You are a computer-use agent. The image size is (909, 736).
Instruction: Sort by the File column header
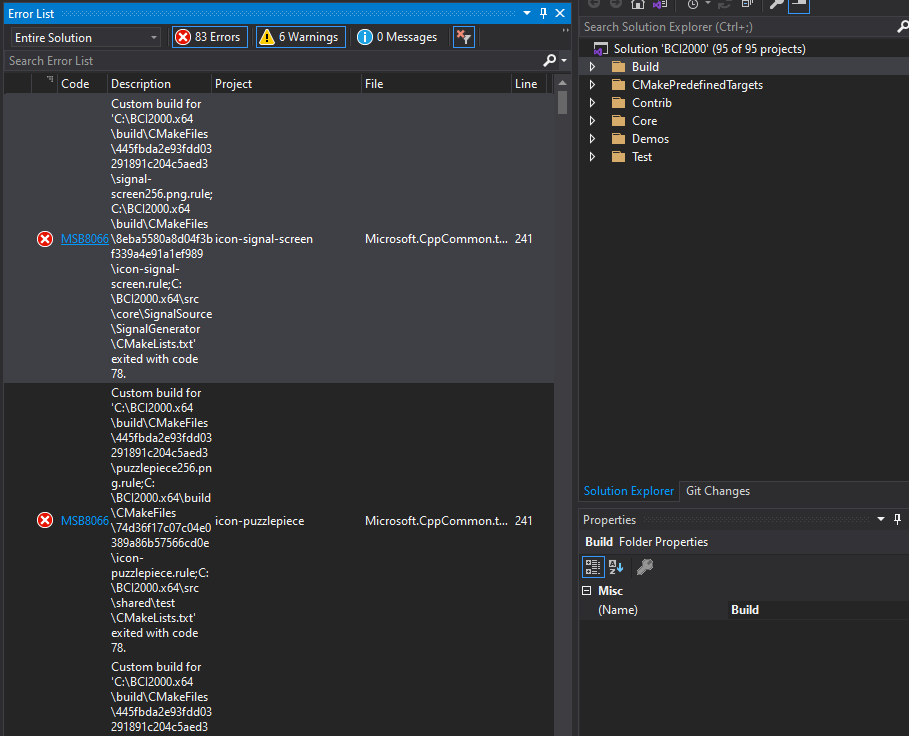coord(374,84)
